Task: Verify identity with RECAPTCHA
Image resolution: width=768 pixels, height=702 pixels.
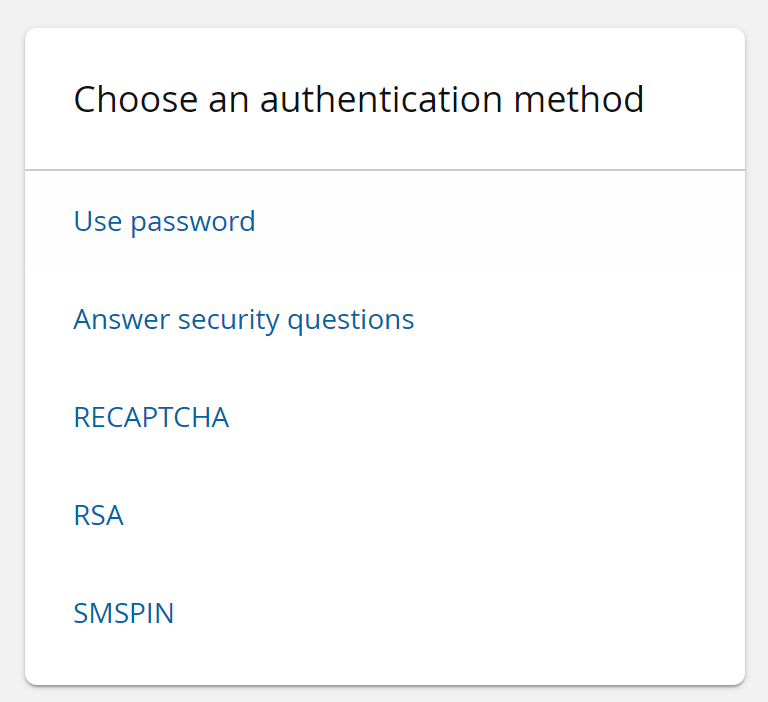Action: (151, 417)
